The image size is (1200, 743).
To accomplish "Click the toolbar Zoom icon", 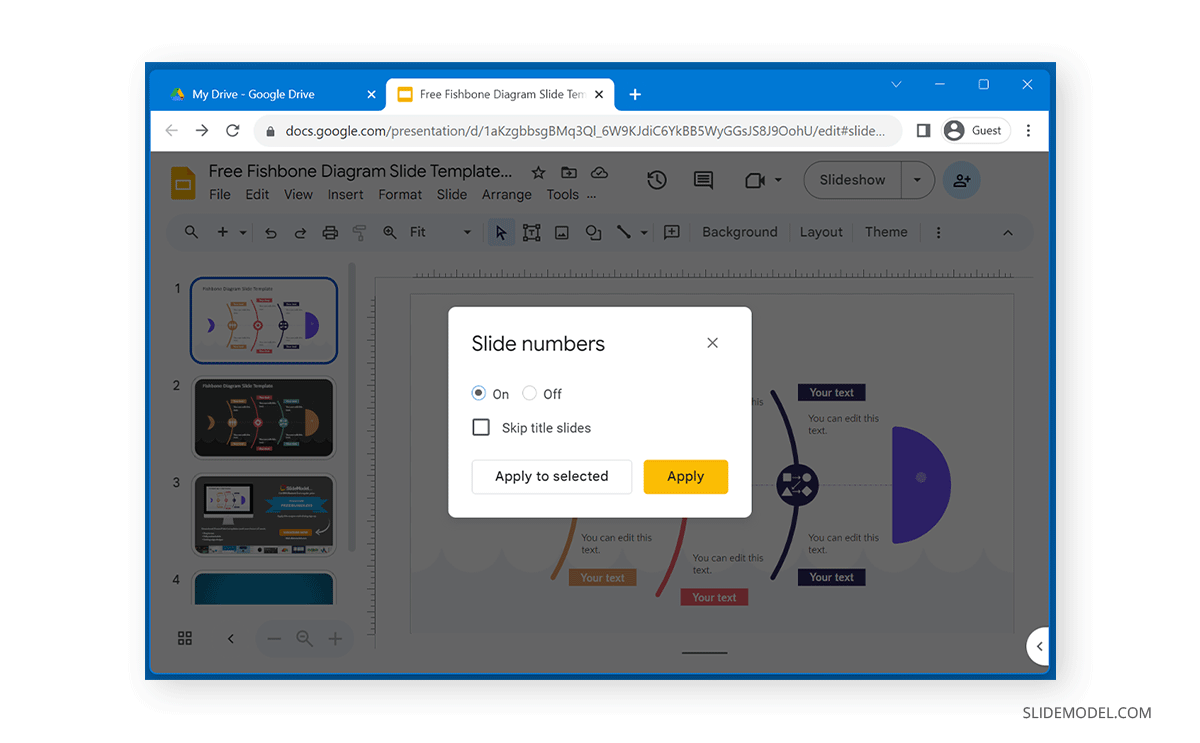I will pos(390,232).
